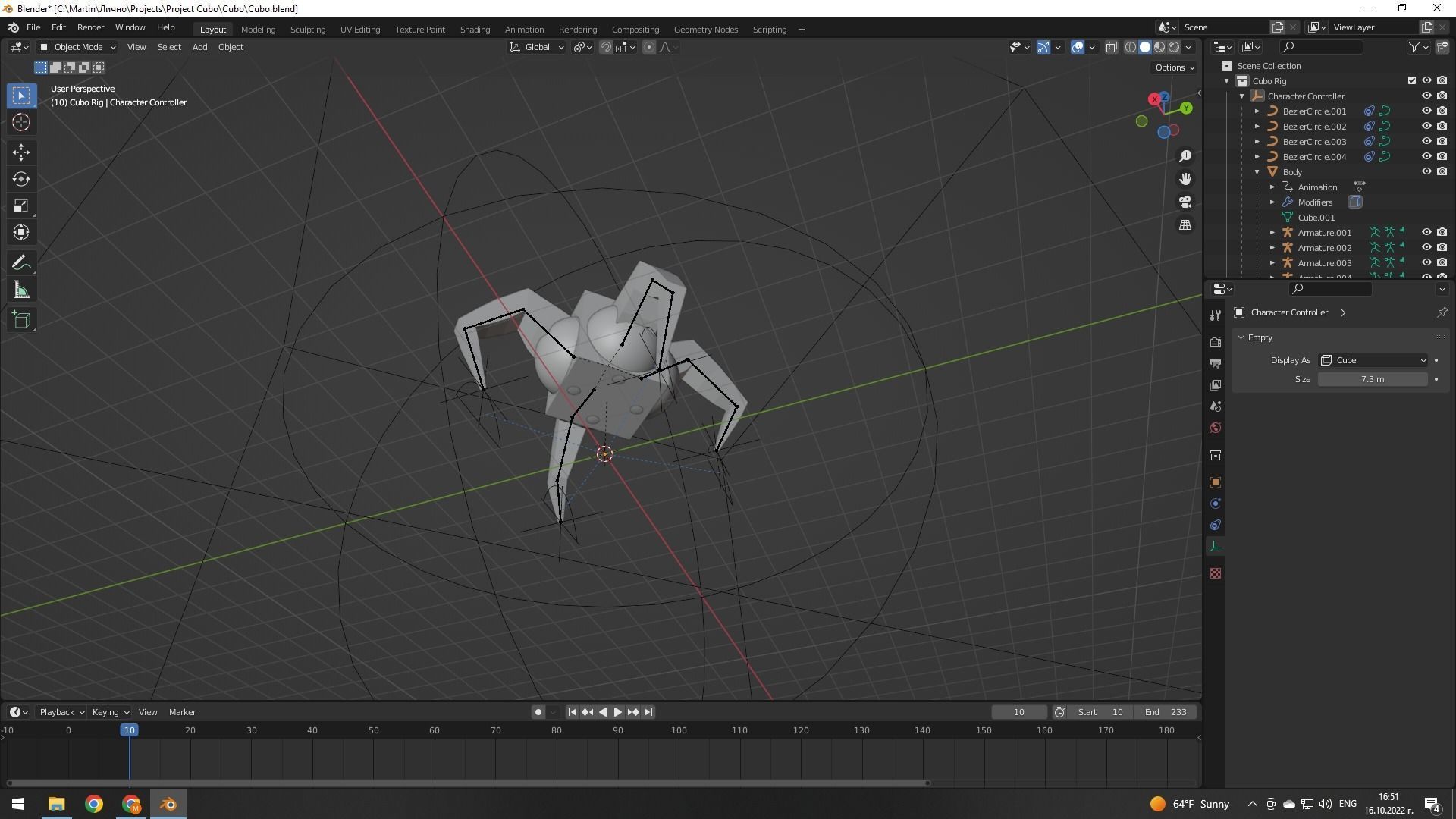Toggle the camera view icon
Screen dimensions: 1456x819
1185,202
